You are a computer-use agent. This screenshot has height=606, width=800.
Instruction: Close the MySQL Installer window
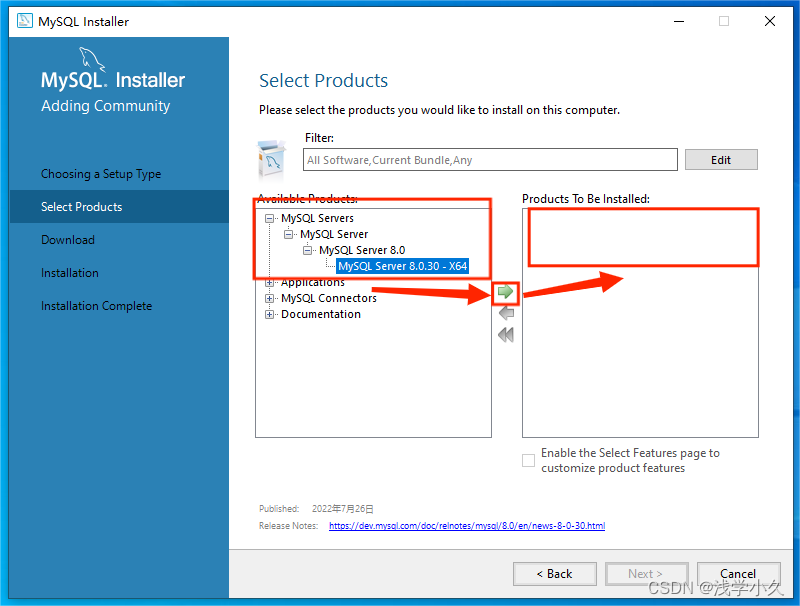770,21
